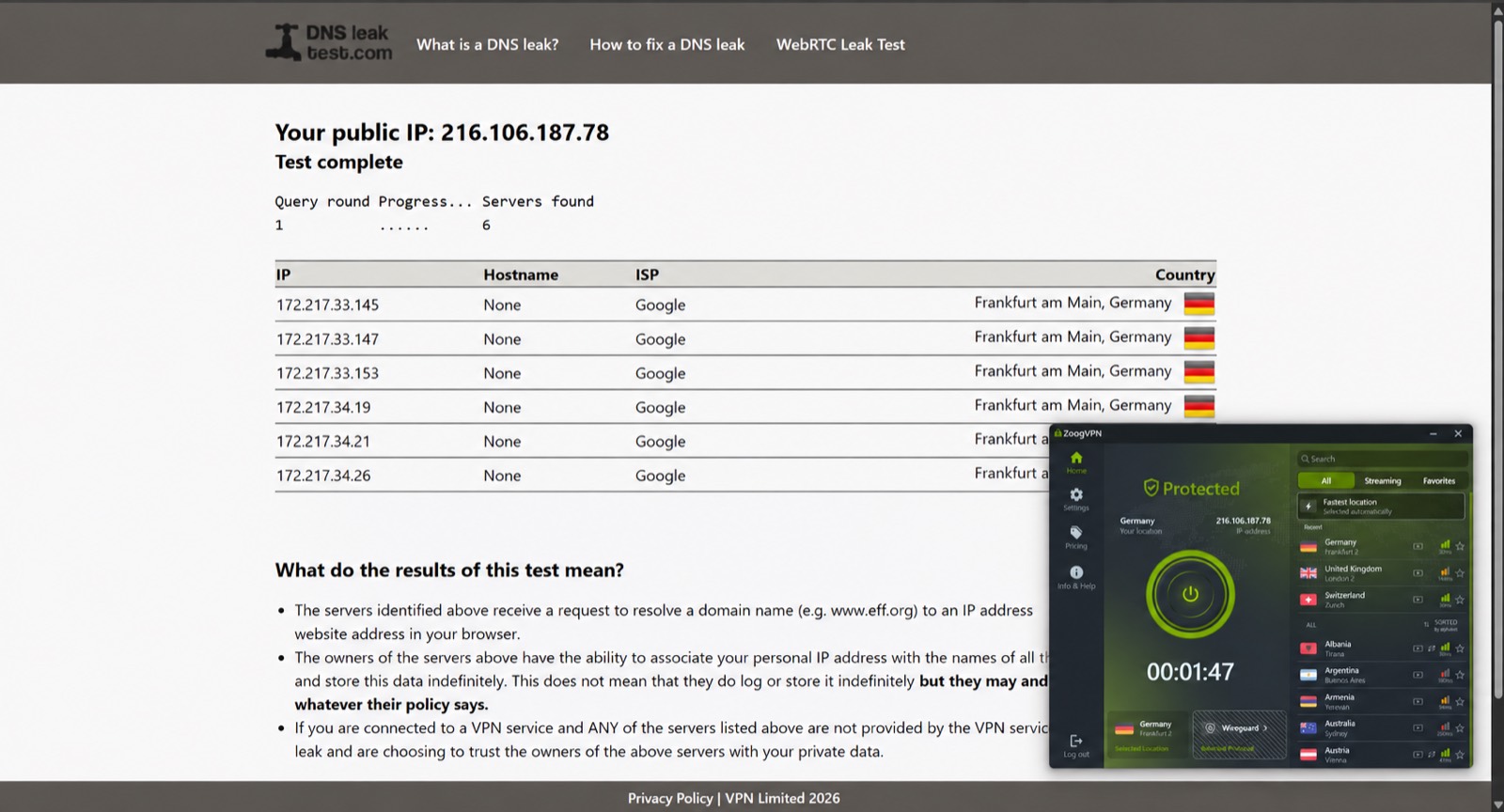Open the Privacy Policy footer link

pos(670,798)
